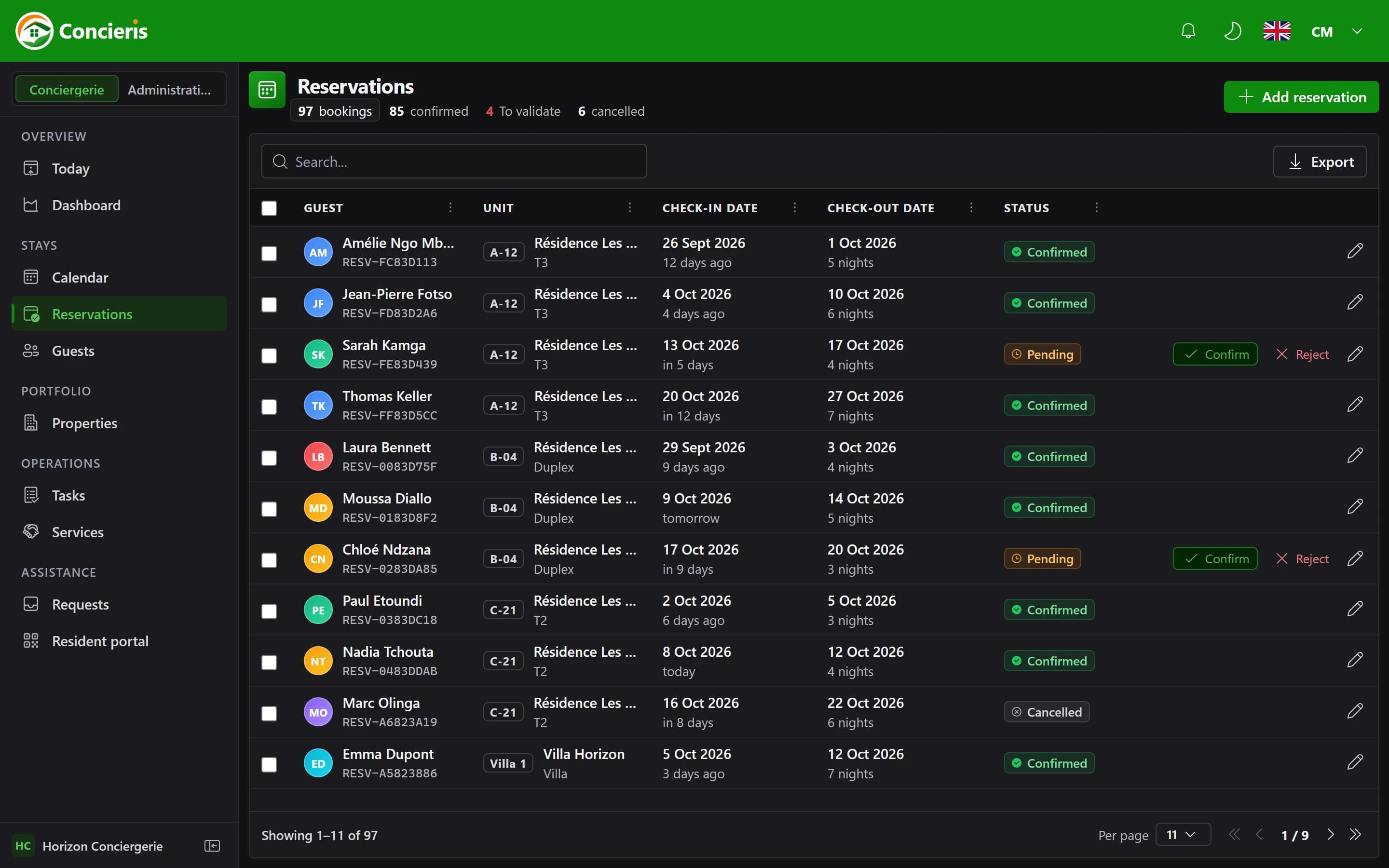Select Nadia Tchouta's row checkbox
Image resolution: width=1389 pixels, height=868 pixels.
[x=269, y=662]
